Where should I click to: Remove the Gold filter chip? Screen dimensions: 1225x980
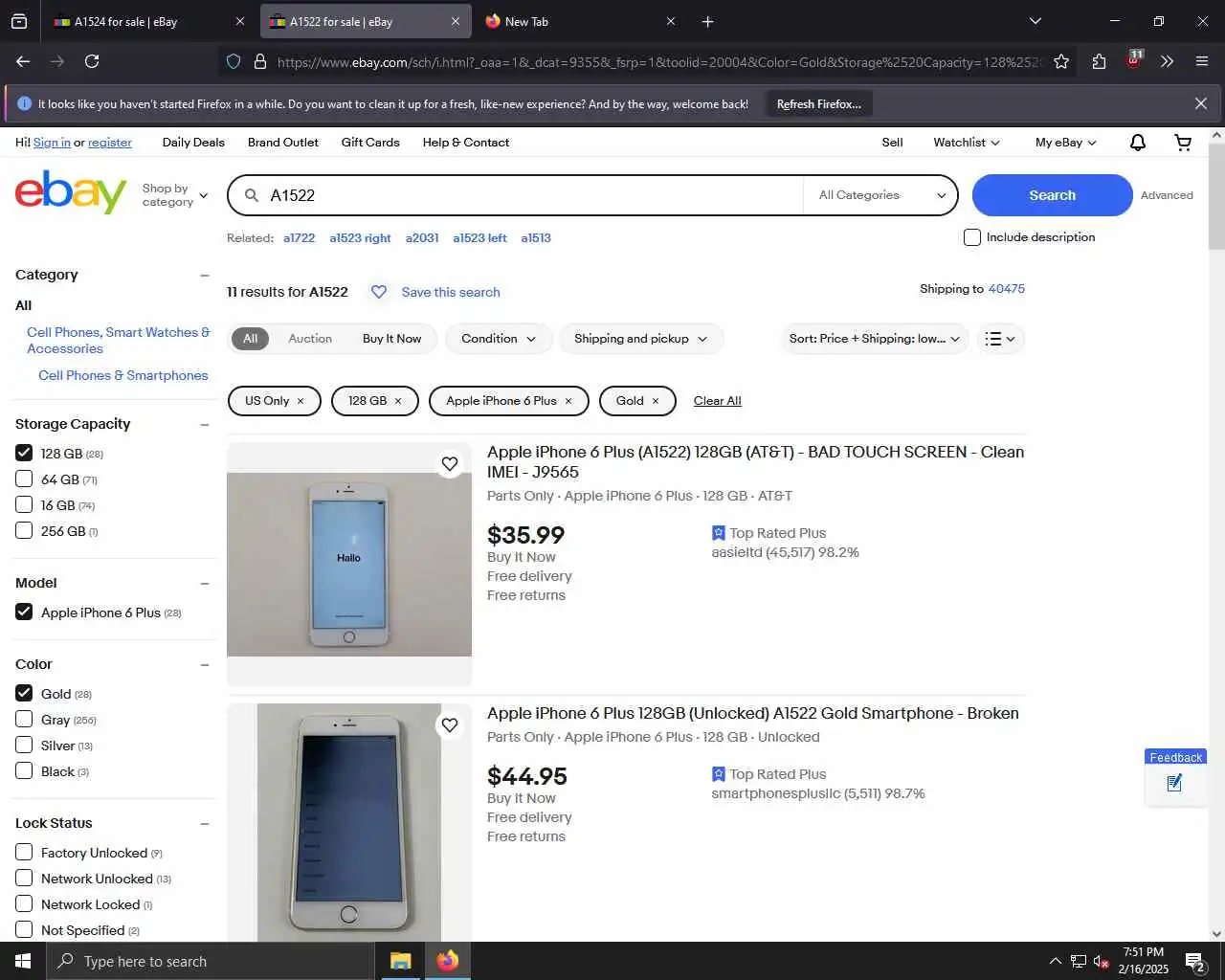[x=656, y=401]
